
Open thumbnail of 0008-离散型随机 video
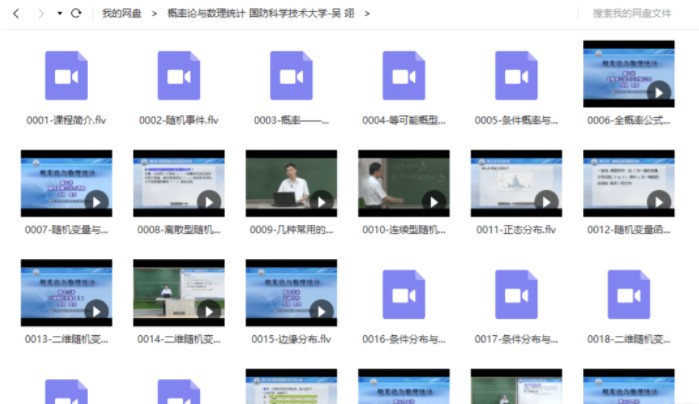click(179, 183)
